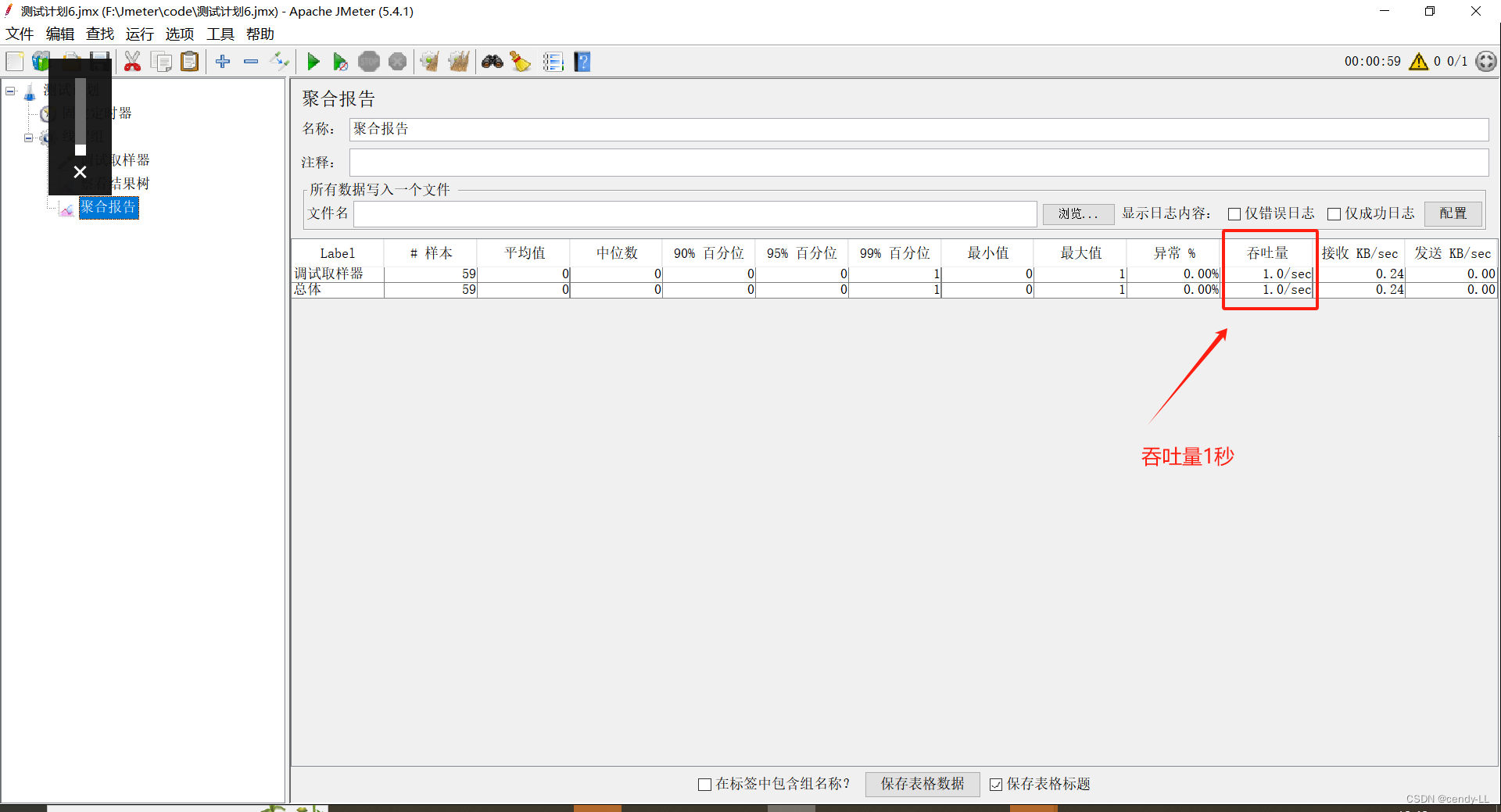Open the 查找 menu
The width and height of the screenshot is (1501, 812).
click(x=100, y=34)
